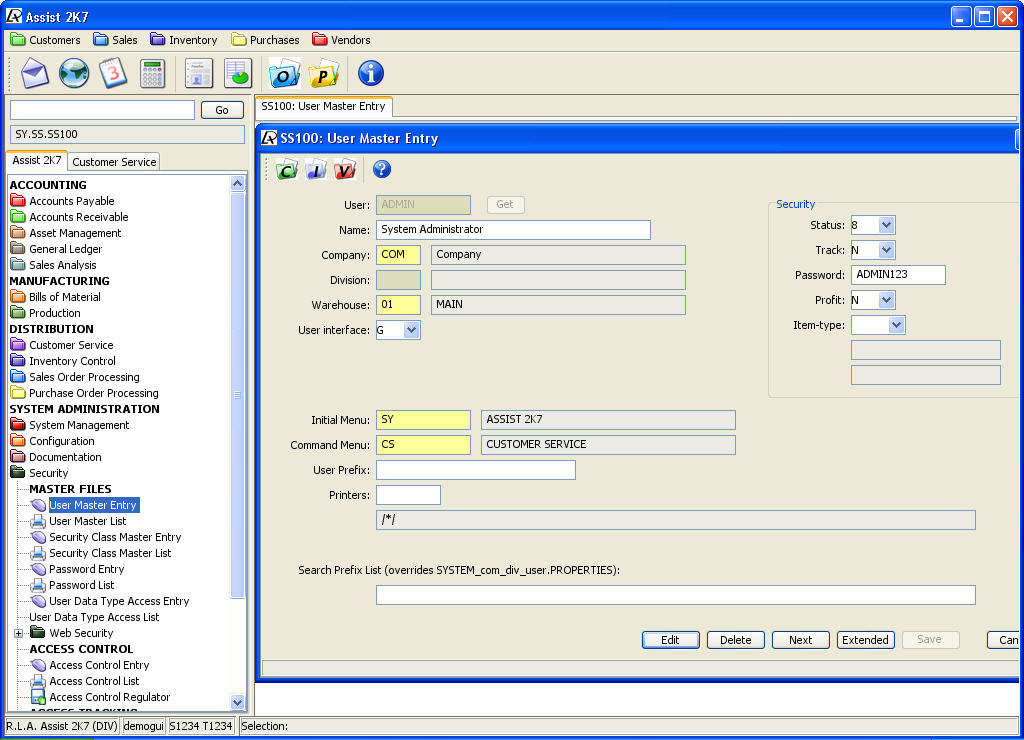This screenshot has width=1024, height=740.
Task: Click the Go button
Action: coord(222,110)
